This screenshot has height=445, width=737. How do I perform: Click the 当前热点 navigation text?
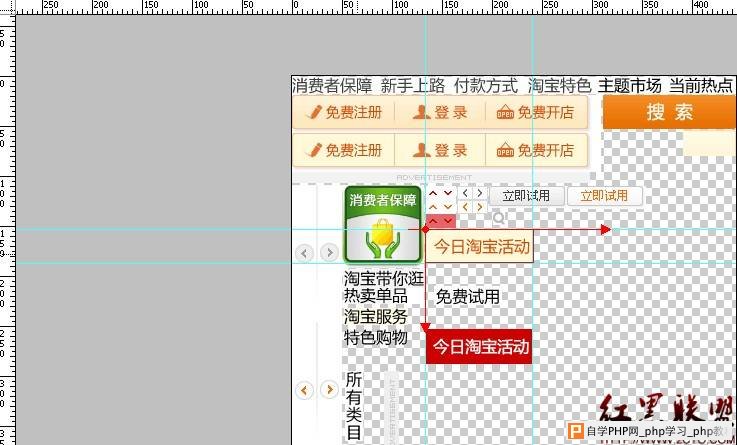701,86
